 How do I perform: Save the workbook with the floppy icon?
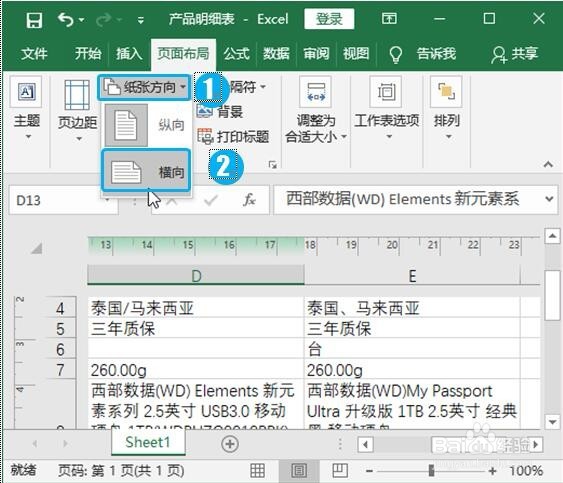click(x=34, y=20)
